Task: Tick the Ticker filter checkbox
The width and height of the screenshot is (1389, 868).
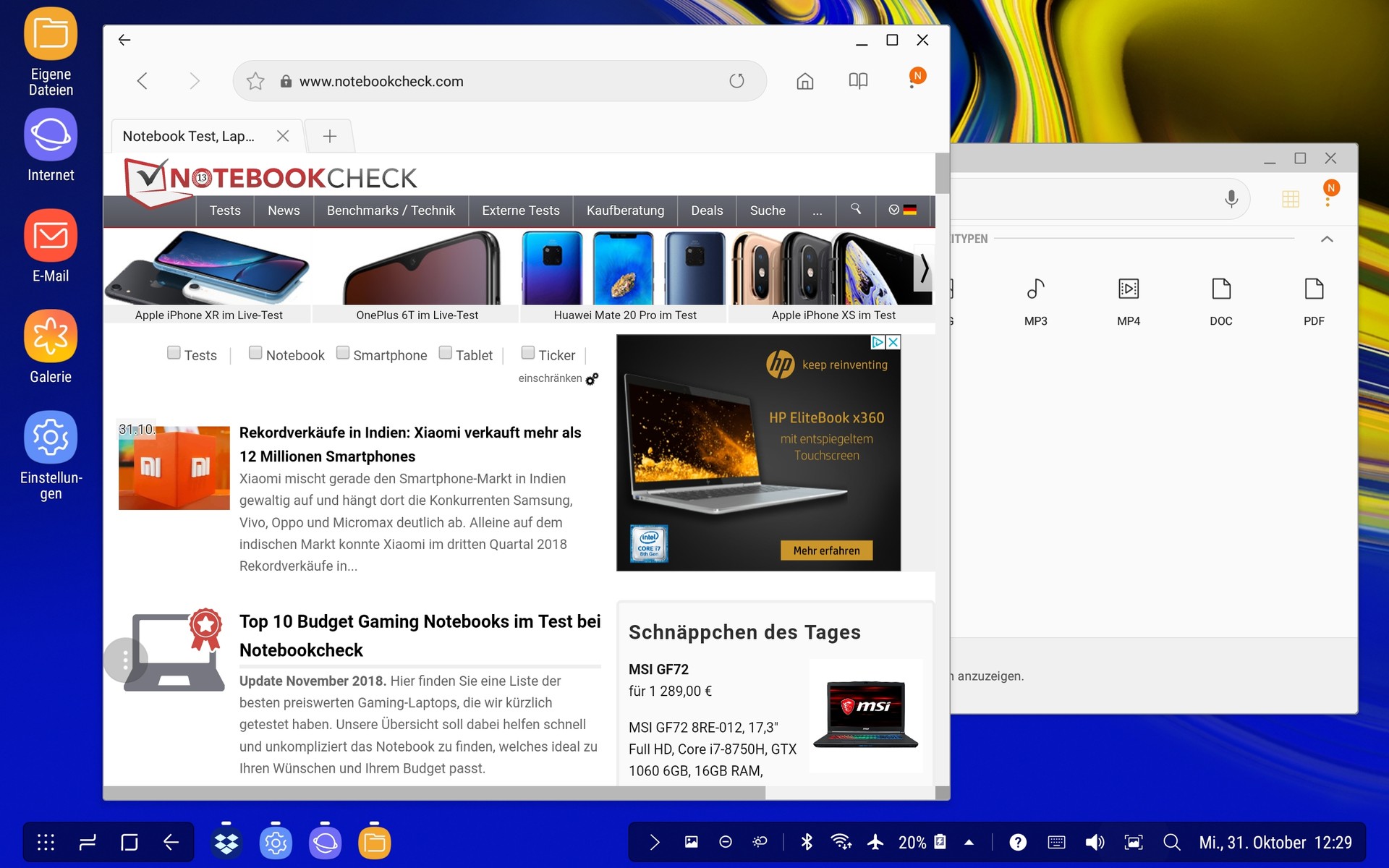Action: coord(528,353)
